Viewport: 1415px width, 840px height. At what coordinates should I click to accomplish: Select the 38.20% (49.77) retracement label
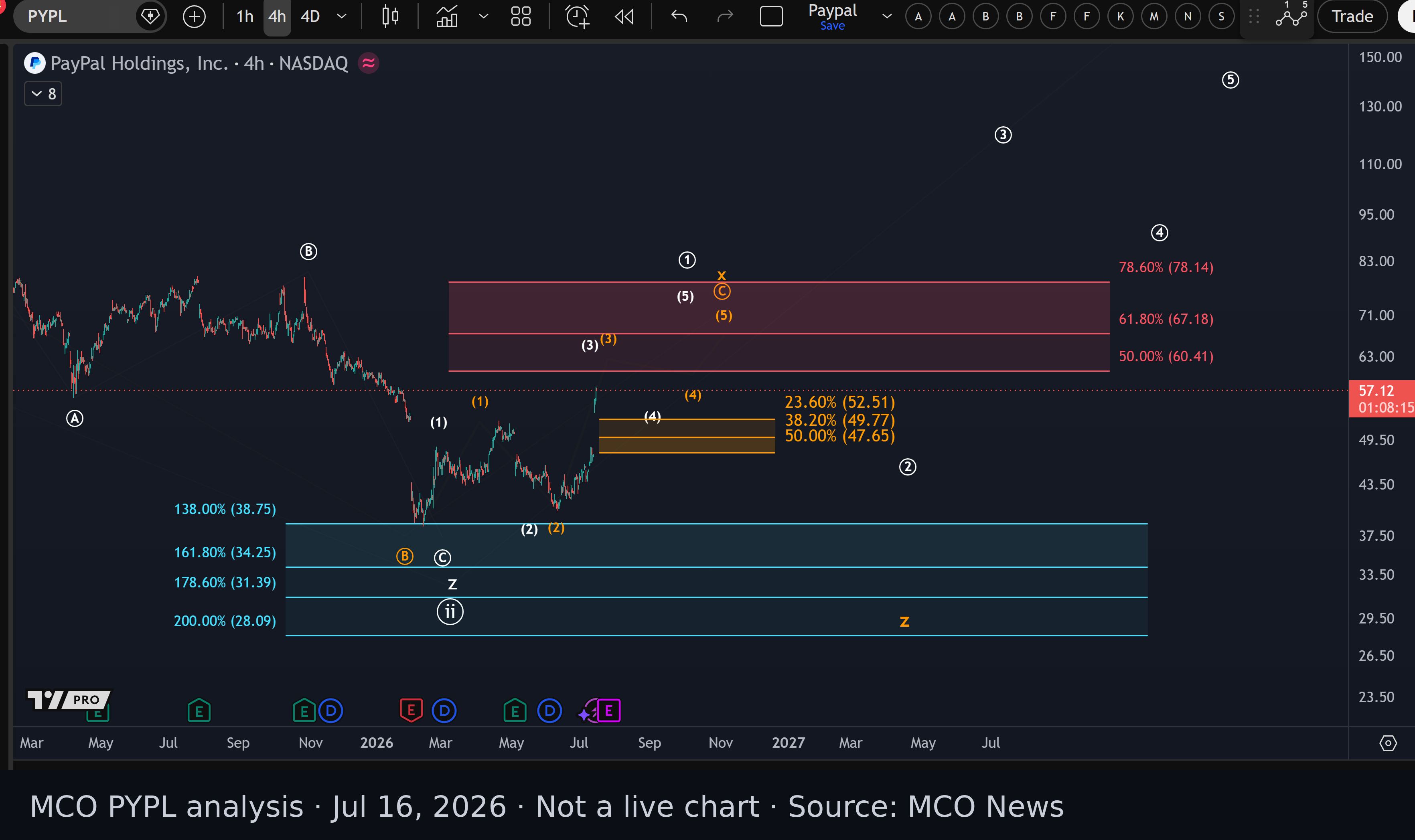[x=840, y=420]
